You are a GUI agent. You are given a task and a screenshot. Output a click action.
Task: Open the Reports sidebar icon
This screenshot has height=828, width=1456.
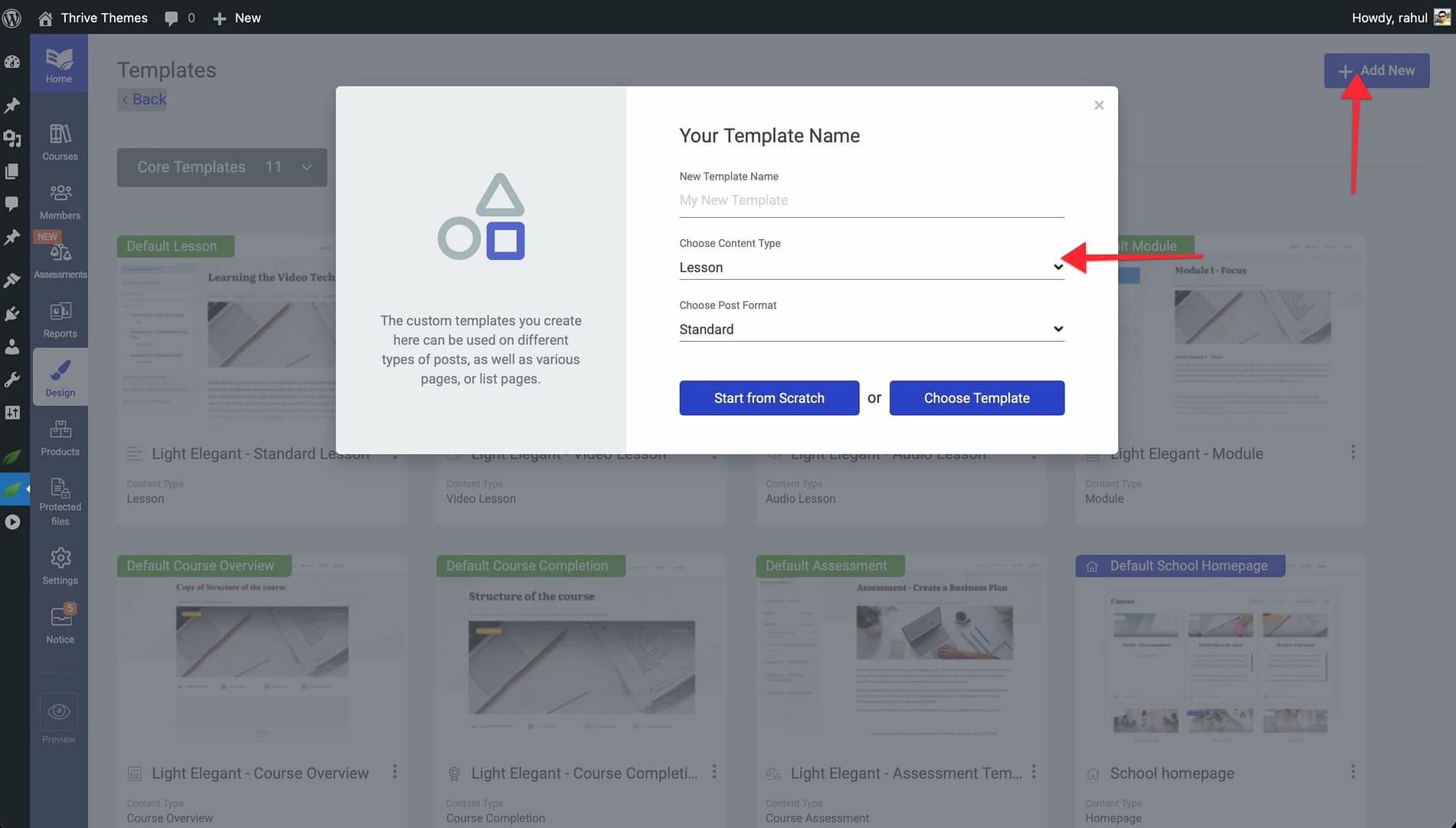click(x=60, y=320)
